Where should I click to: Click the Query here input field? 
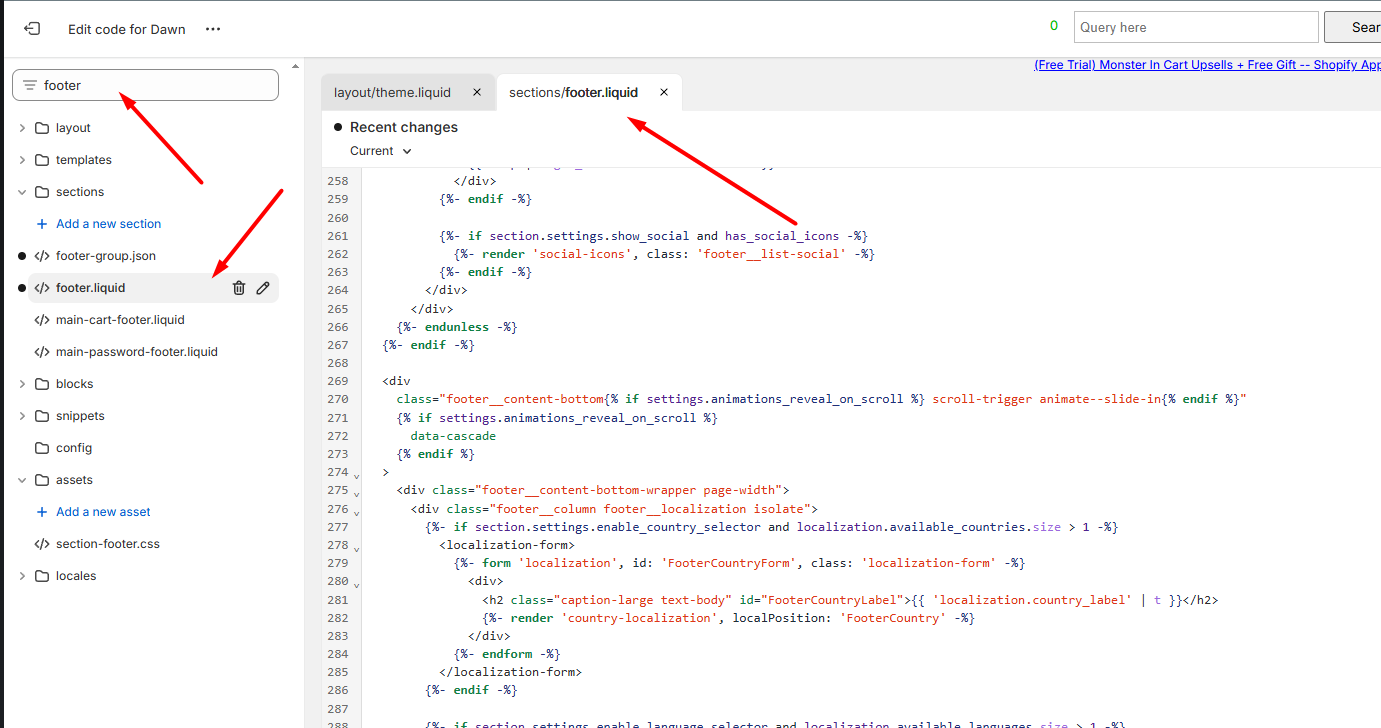click(x=1195, y=28)
